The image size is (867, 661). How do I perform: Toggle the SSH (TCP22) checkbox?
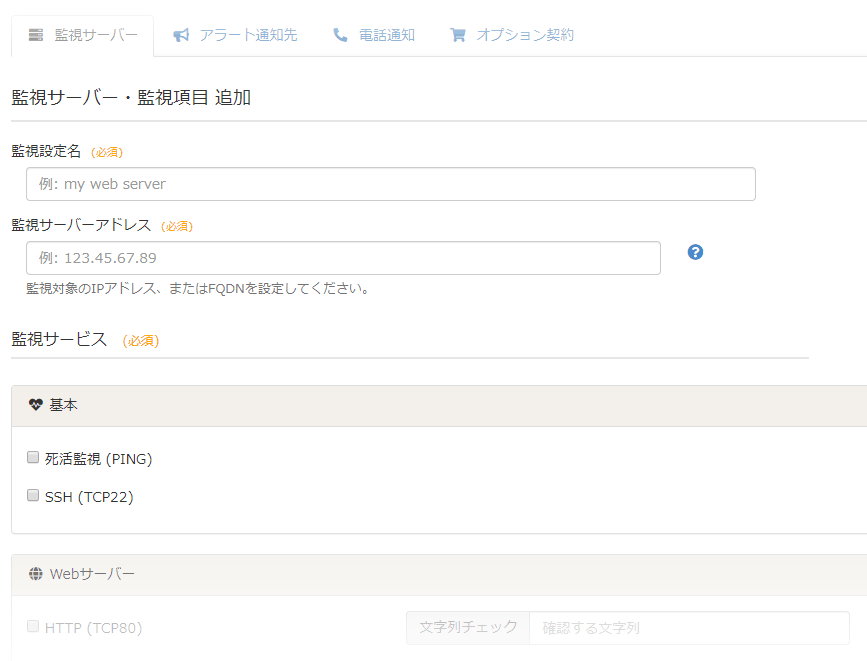click(33, 496)
